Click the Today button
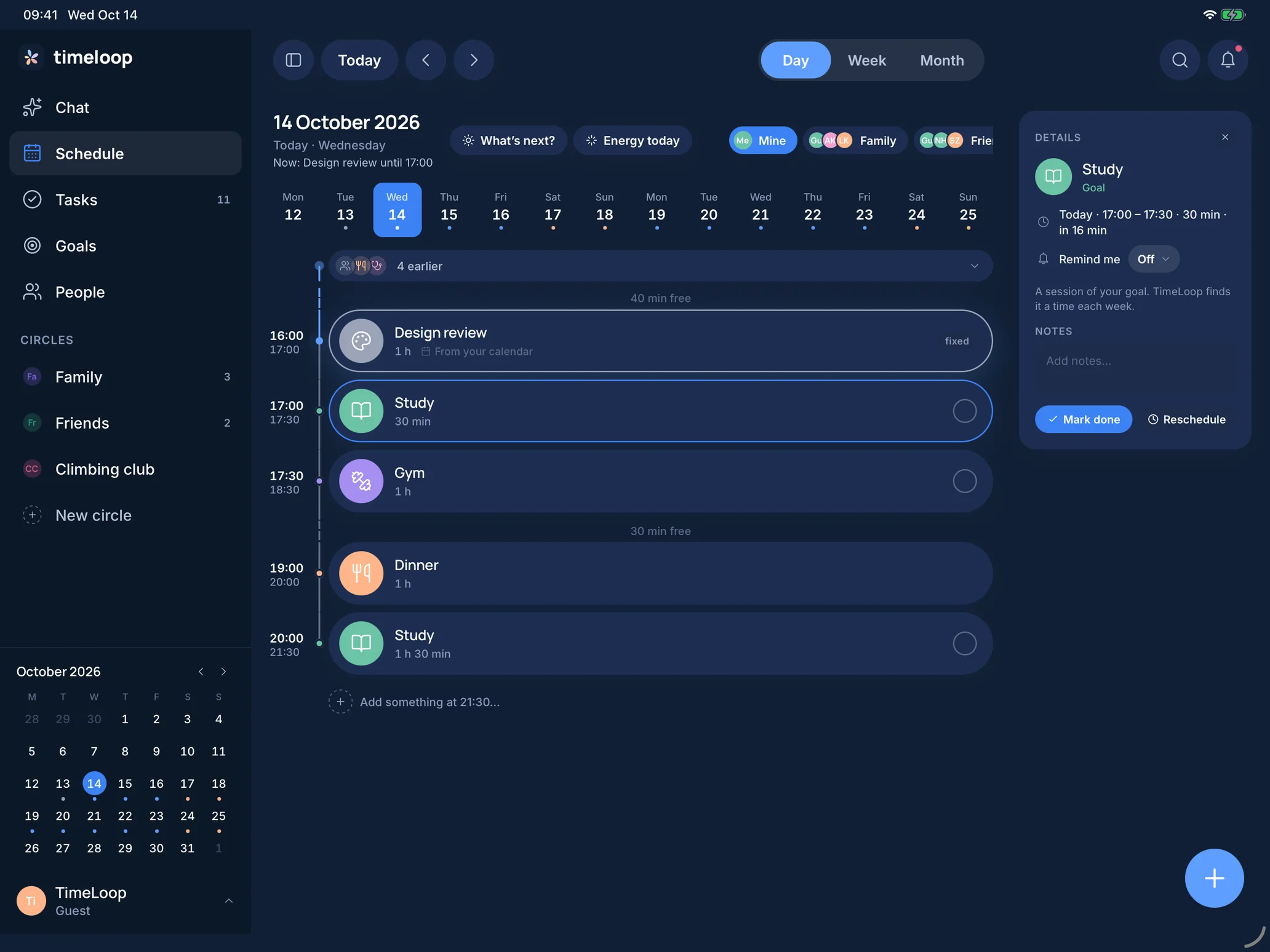This screenshot has width=1270, height=952. pyautogui.click(x=359, y=60)
